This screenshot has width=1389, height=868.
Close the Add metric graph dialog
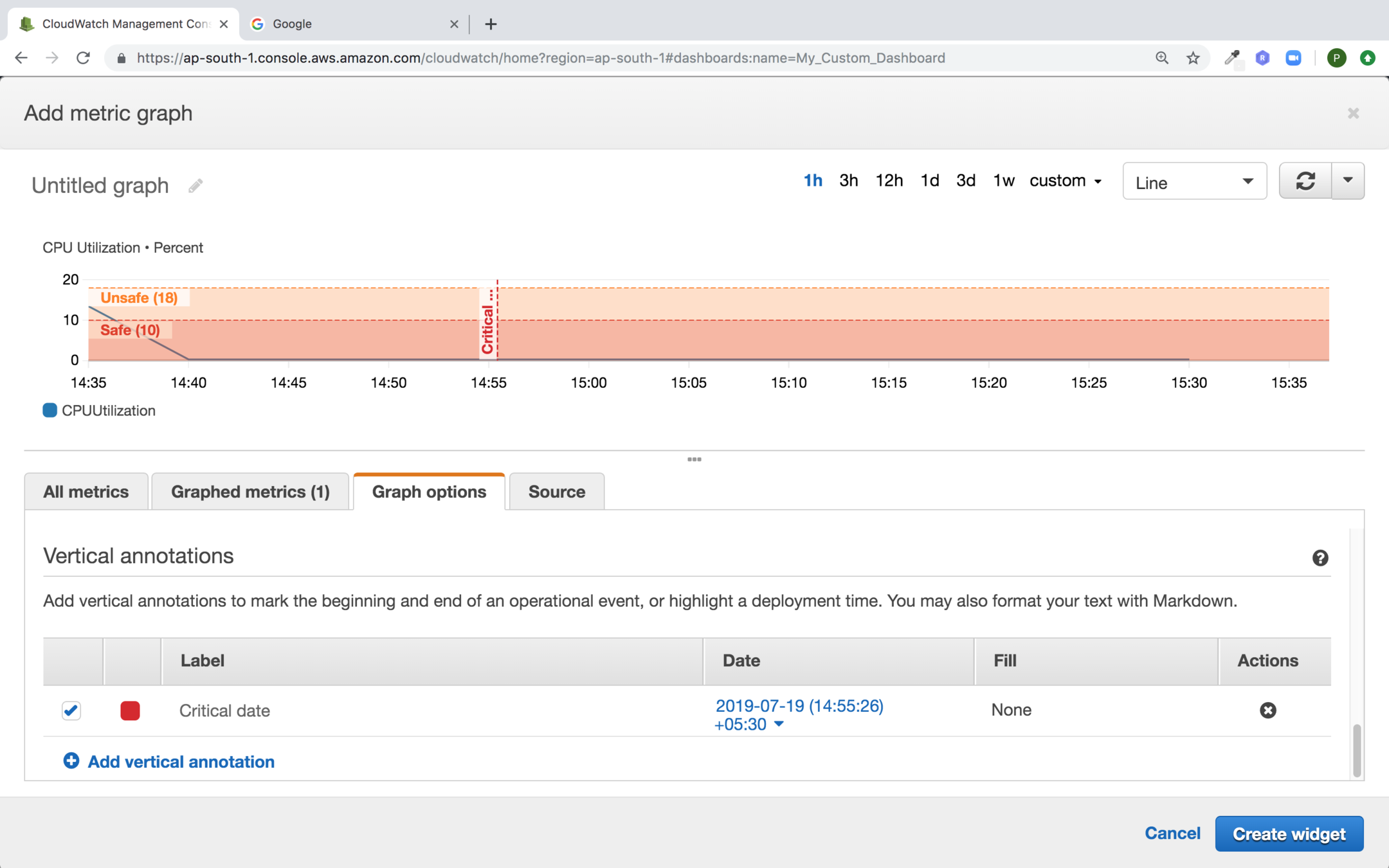(1353, 114)
